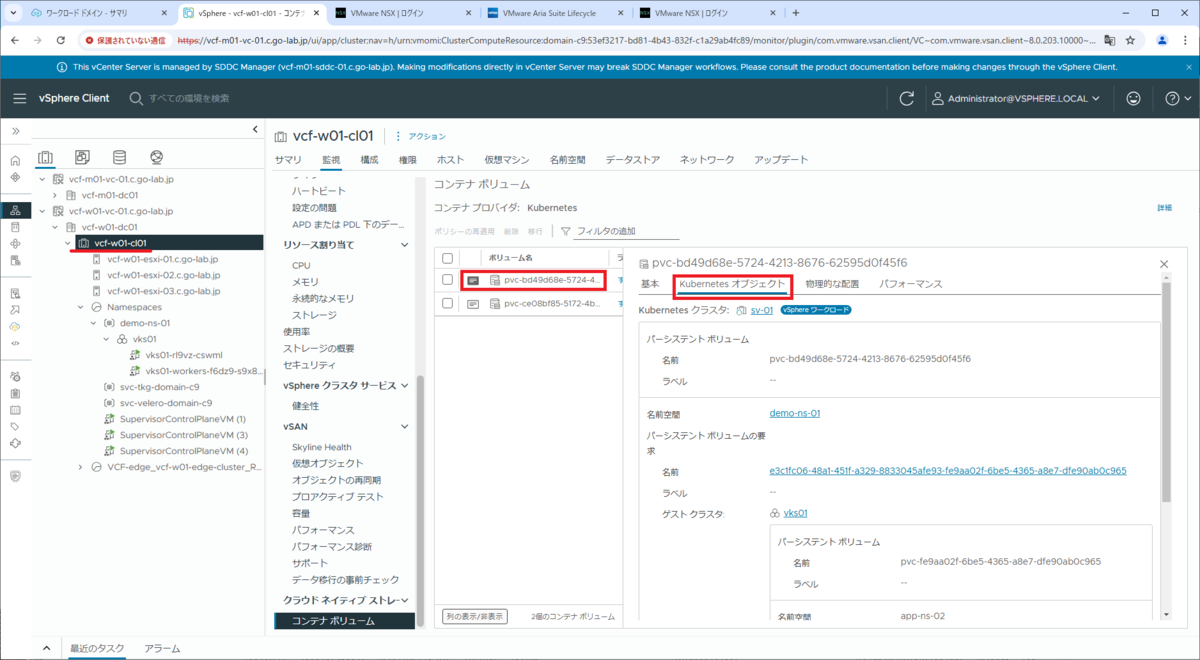Open the データストア tab
This screenshot has width=1200, height=660.
tap(633, 160)
